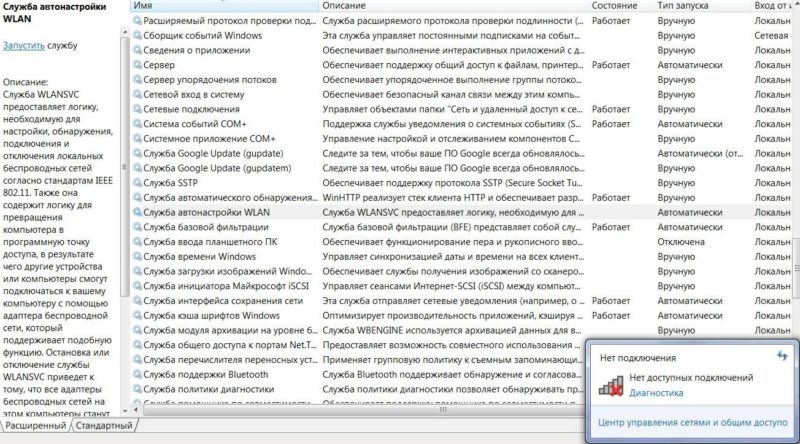
Task: Click network icon with red cross in popup
Action: (611, 386)
